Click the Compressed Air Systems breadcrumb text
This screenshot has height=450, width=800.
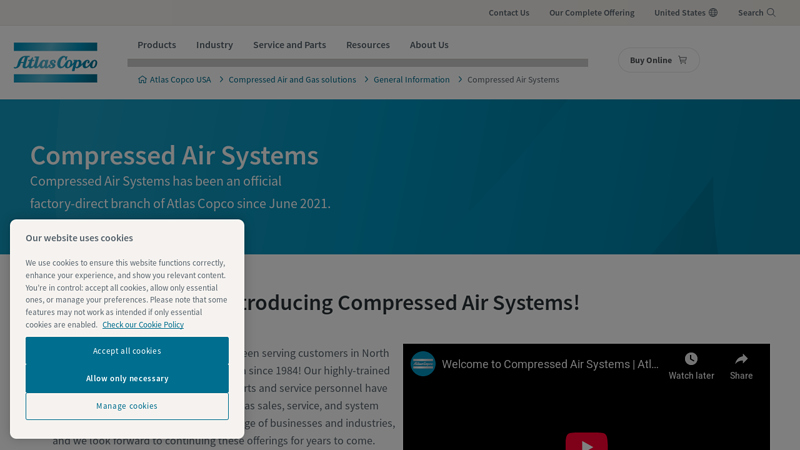[513, 80]
